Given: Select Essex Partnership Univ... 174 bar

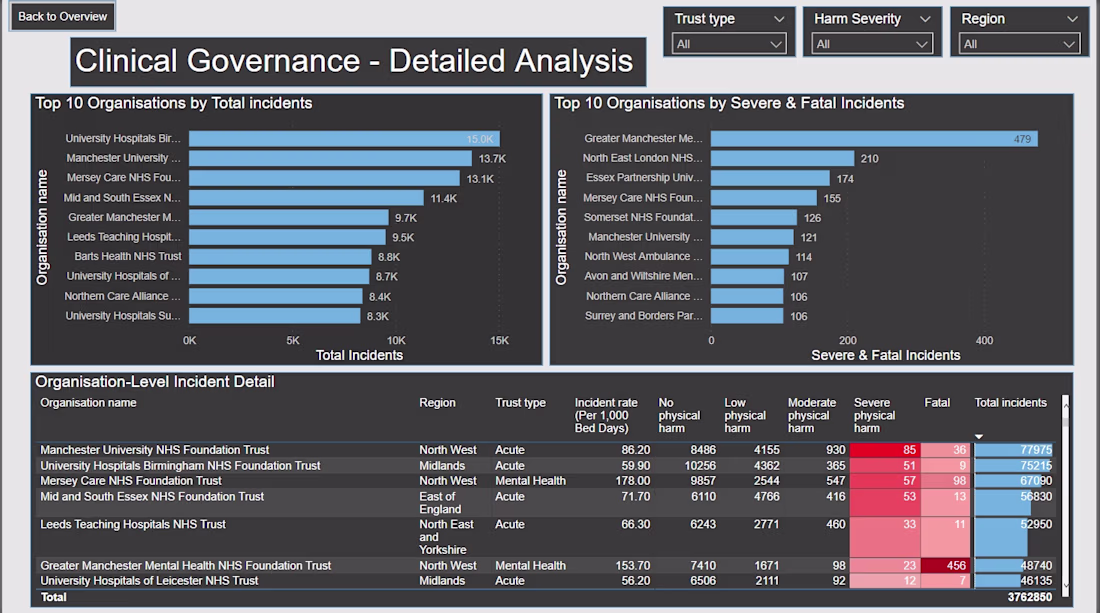Looking at the screenshot, I should coord(770,178).
